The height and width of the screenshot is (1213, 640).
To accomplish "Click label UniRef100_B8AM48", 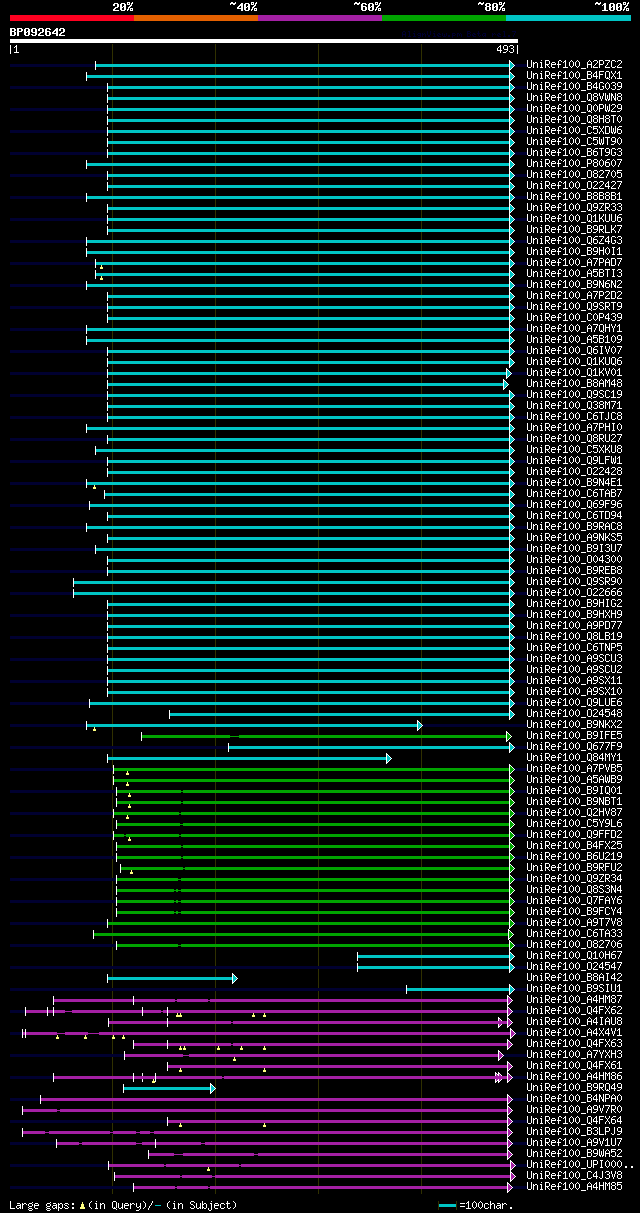I will click(x=574, y=383).
